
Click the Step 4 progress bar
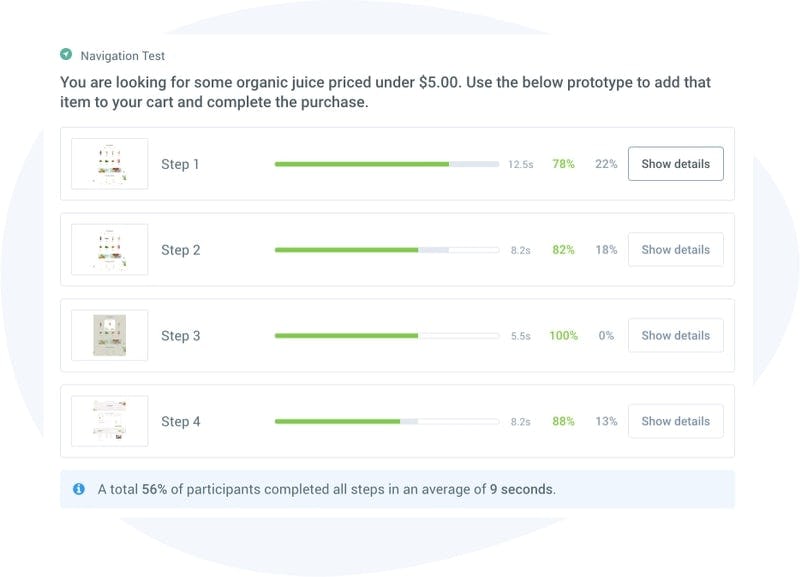pos(386,421)
